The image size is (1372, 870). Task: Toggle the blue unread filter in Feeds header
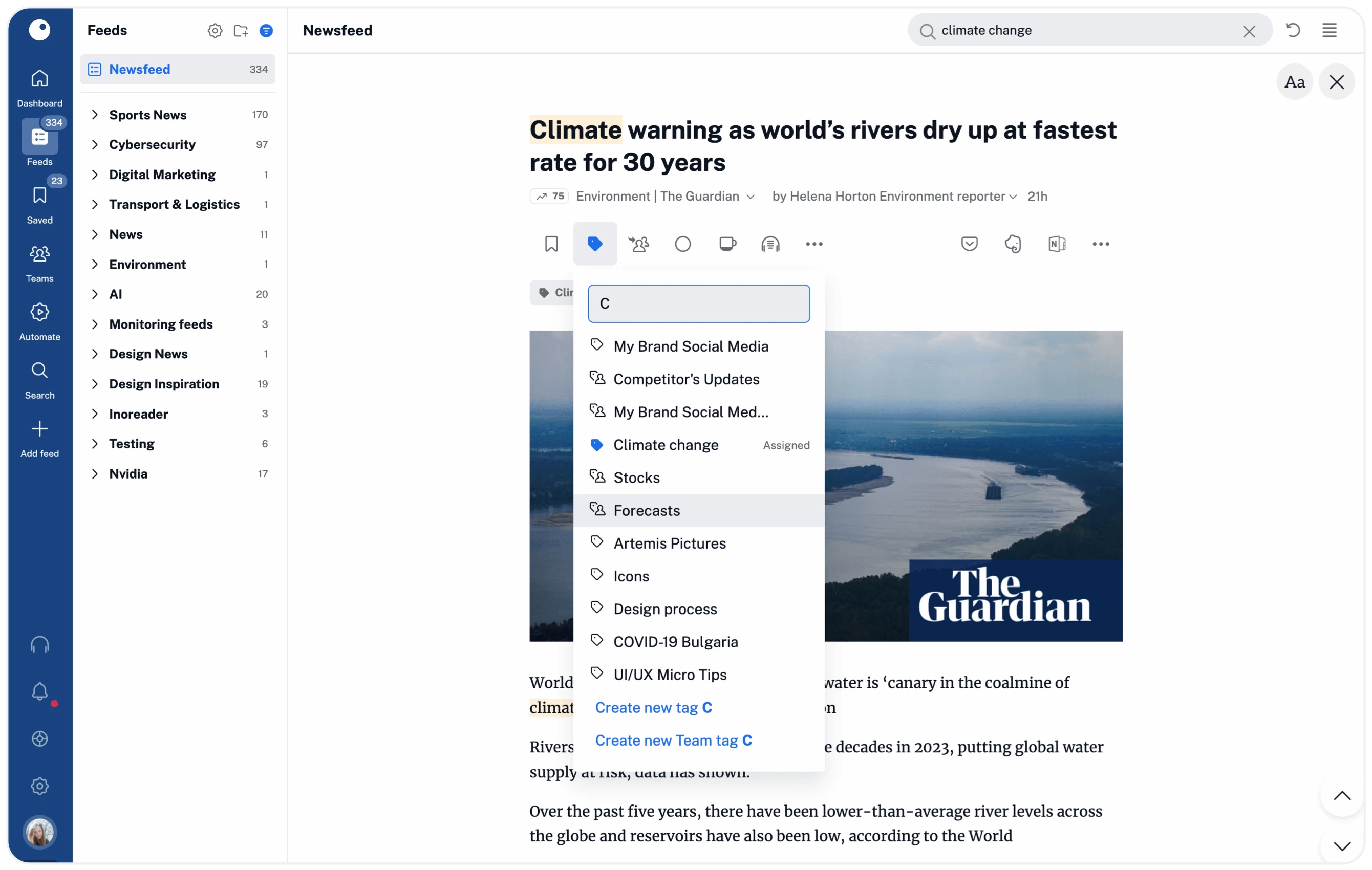pos(266,31)
